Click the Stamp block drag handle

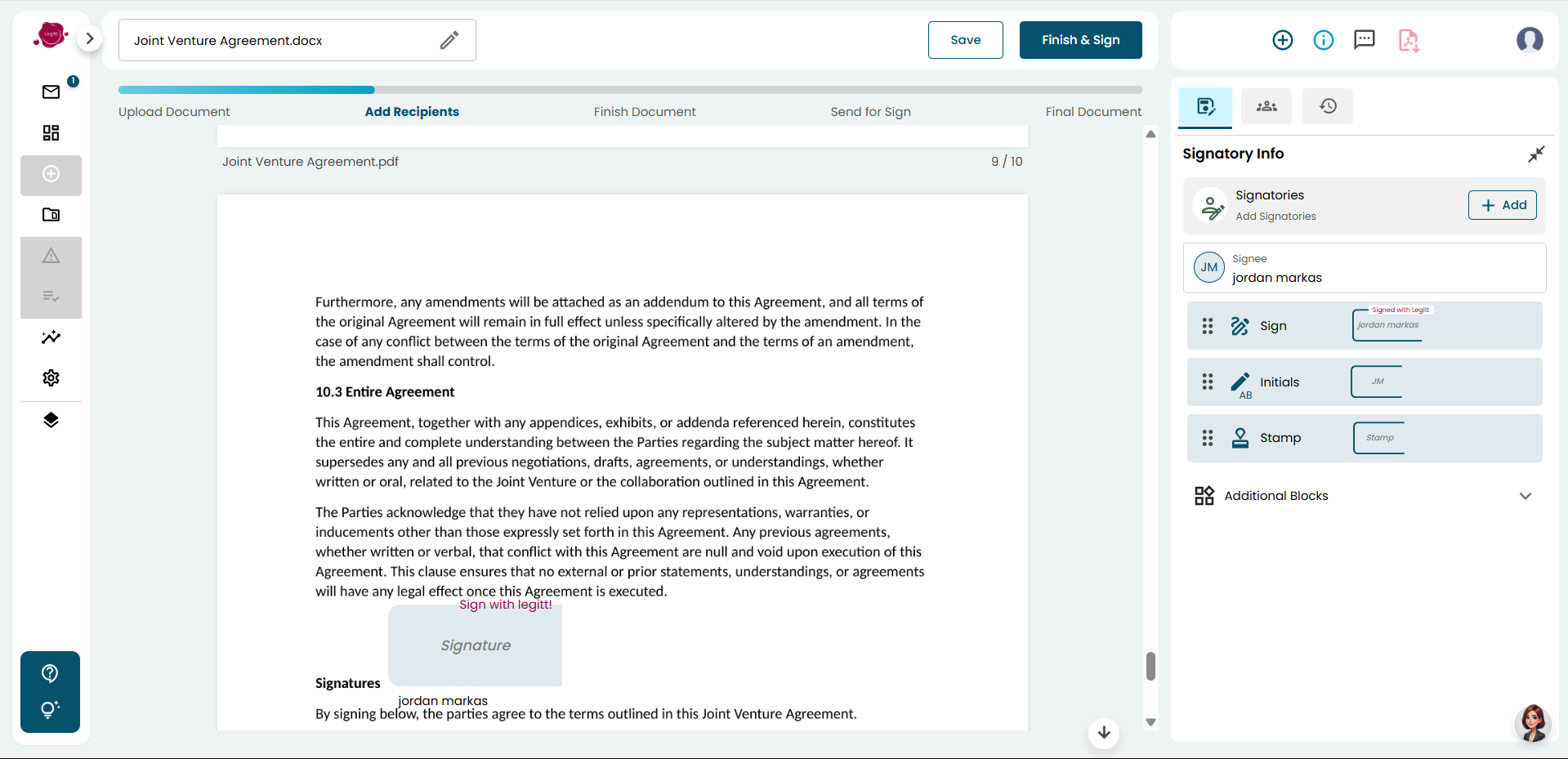[1208, 438]
